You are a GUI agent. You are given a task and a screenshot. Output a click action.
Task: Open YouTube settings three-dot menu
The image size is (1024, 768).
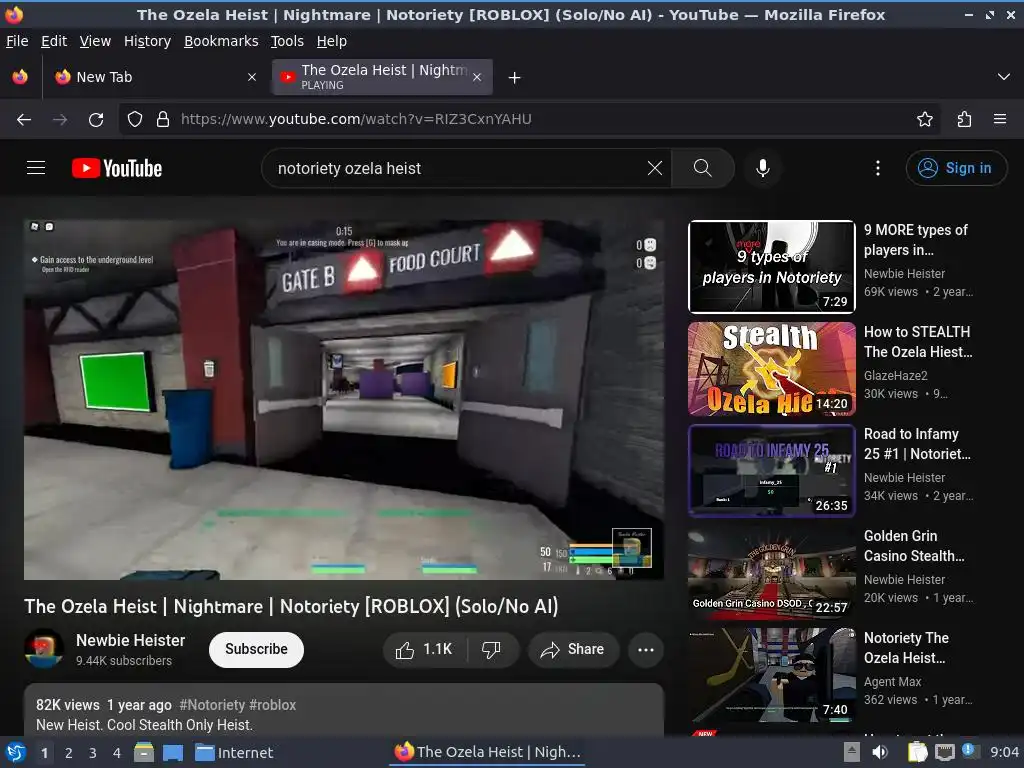click(x=878, y=168)
